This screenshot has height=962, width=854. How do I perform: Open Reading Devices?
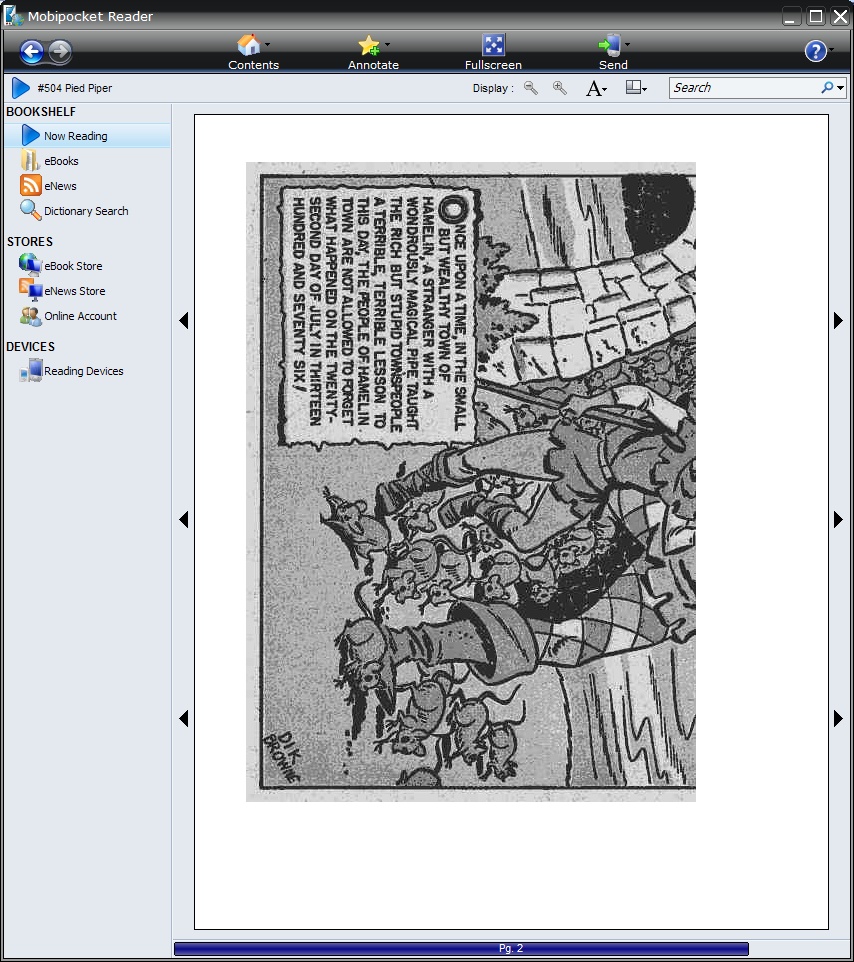(83, 371)
